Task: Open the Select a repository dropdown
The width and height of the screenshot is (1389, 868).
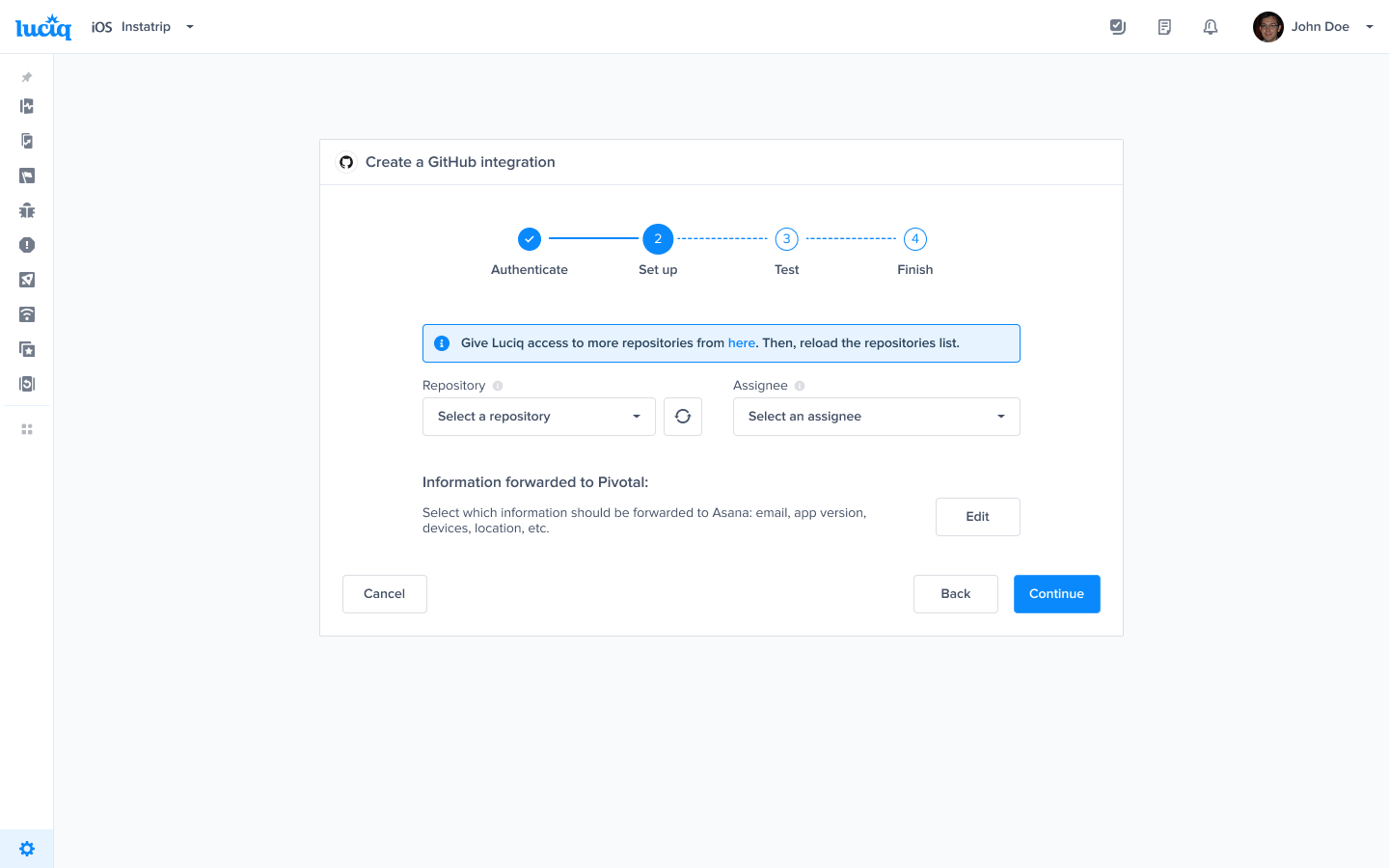Action: (538, 416)
